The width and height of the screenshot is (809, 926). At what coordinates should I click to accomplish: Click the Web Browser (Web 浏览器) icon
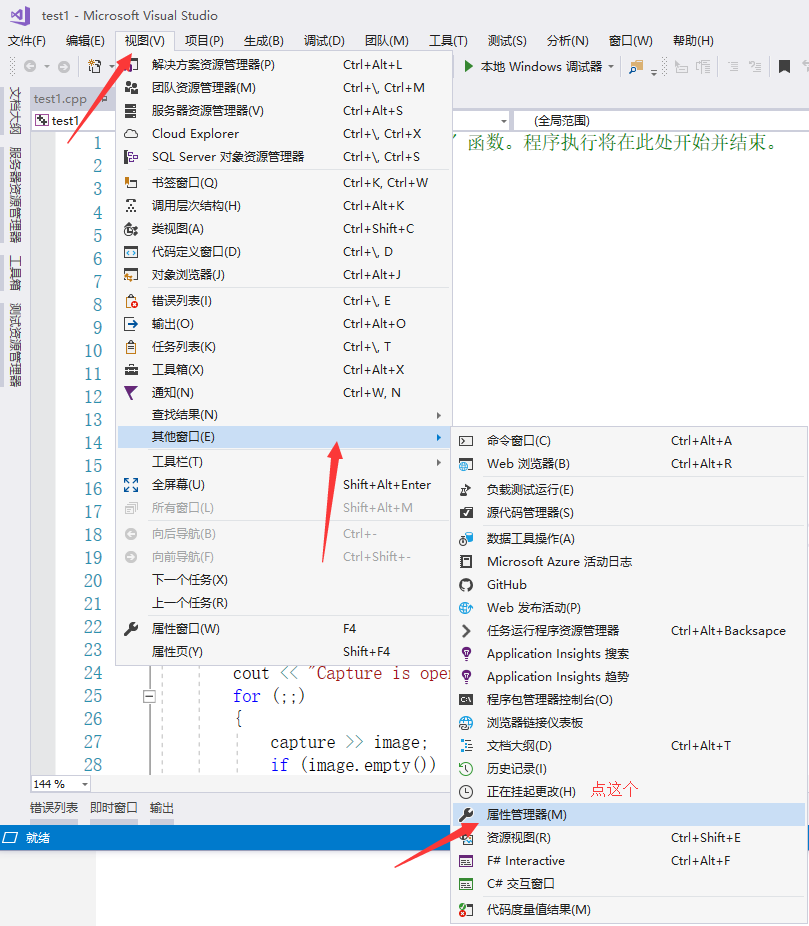tap(466, 465)
